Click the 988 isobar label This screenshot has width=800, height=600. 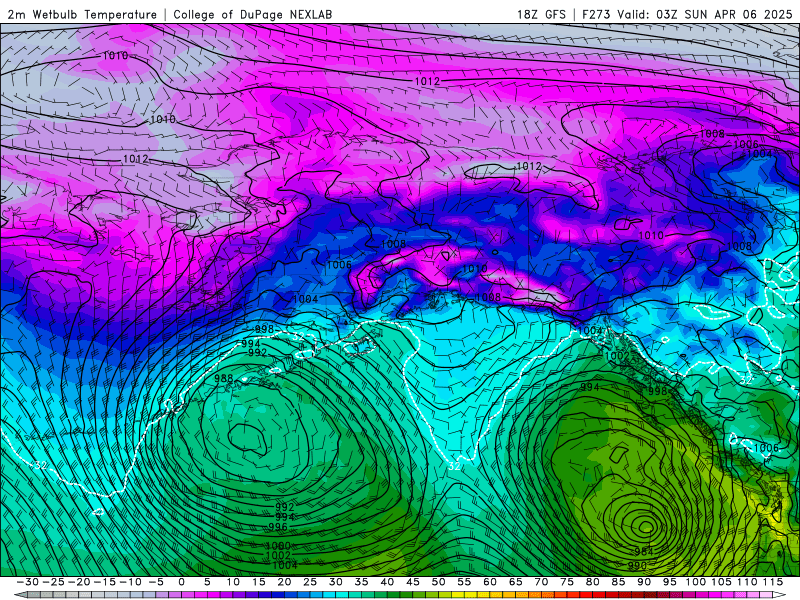[223, 379]
